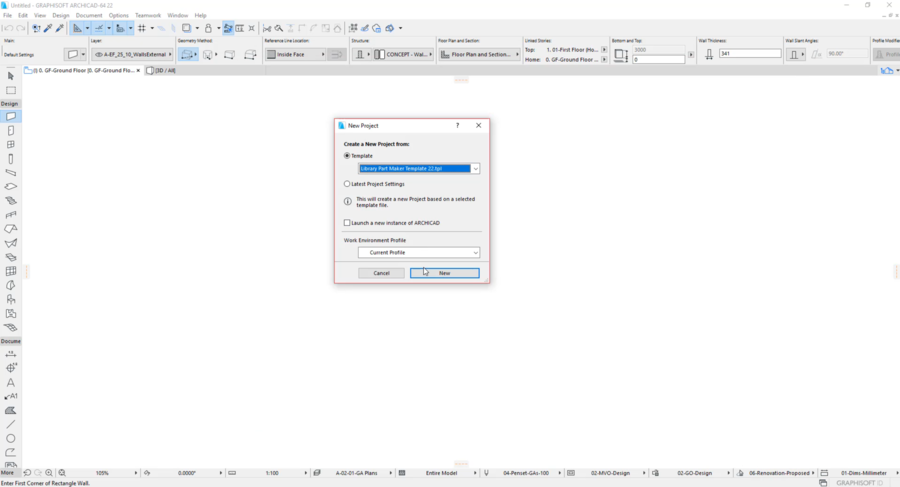
Task: Close the GF-Ground Floor tab
Action: coord(138,71)
